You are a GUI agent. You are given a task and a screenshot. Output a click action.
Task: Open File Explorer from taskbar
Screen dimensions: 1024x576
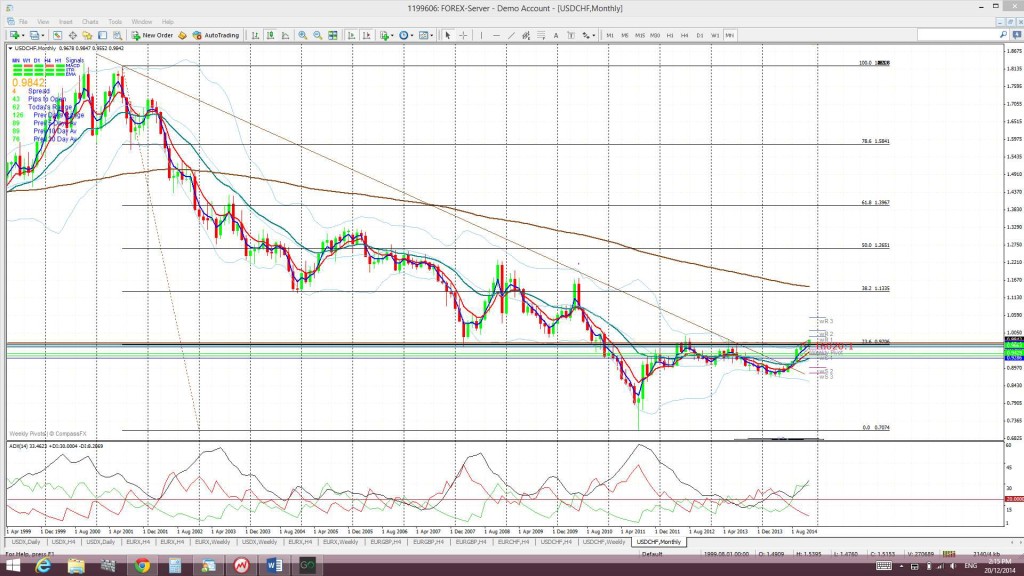(x=76, y=566)
